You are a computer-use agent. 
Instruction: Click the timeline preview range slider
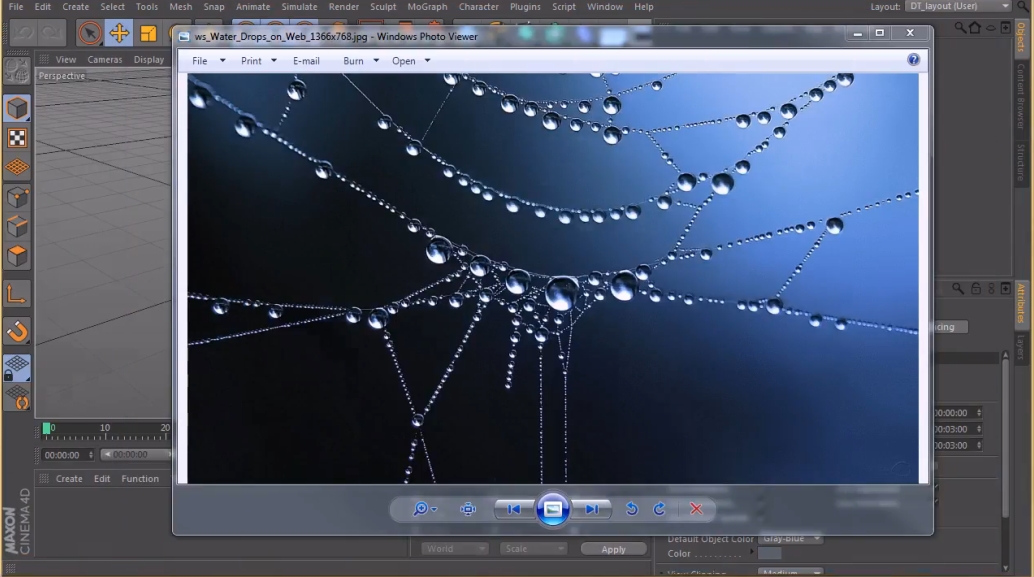click(137, 454)
